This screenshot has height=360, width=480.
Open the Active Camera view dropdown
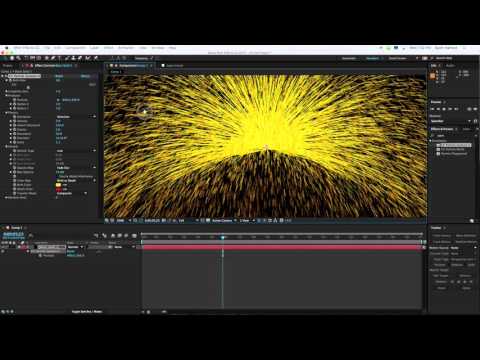click(x=224, y=221)
